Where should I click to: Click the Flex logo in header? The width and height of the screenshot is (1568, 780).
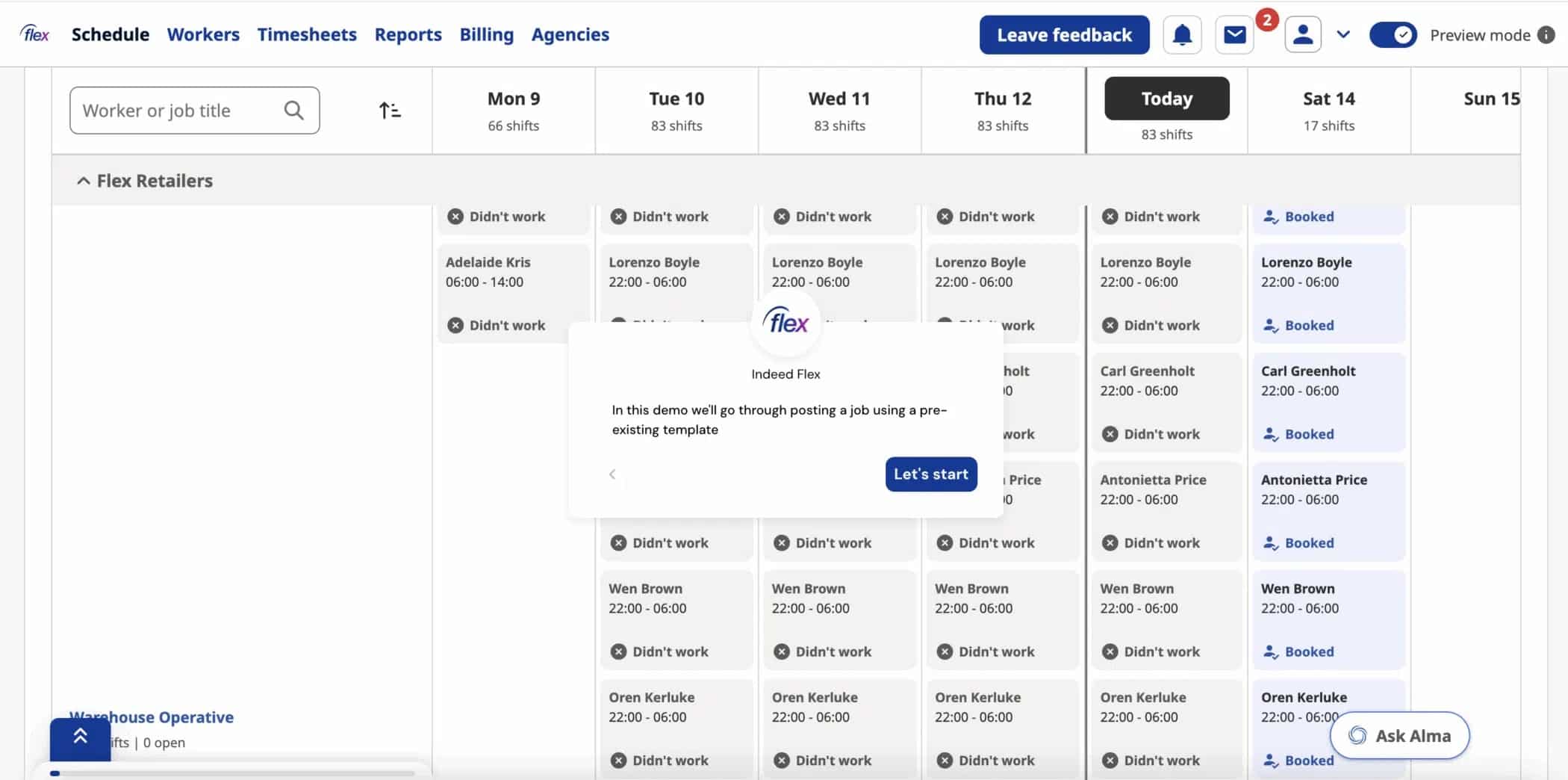35,34
